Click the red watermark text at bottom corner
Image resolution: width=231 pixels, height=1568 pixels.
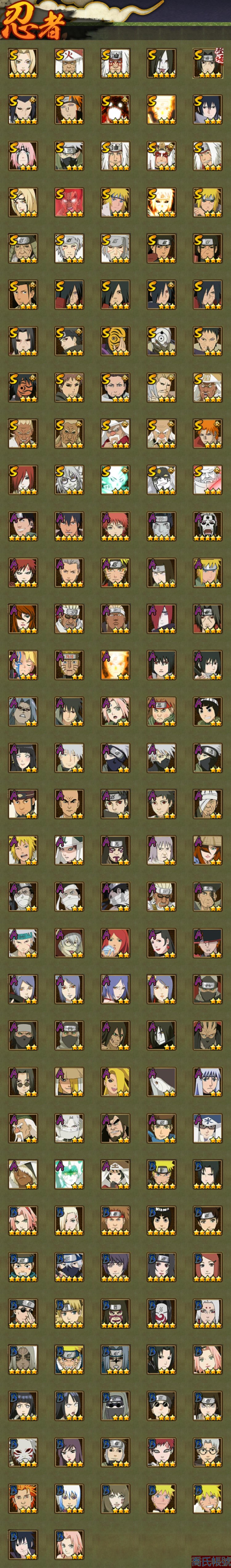click(x=211, y=1561)
